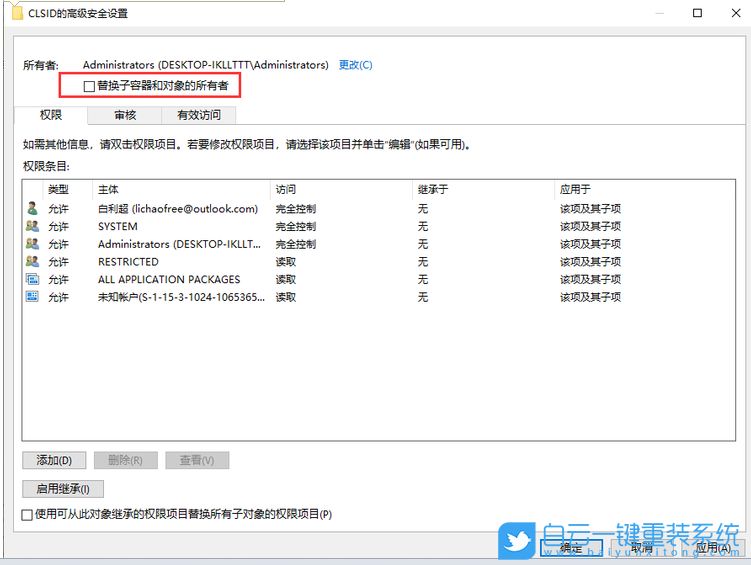Click the package icon beside ALL APPLICATION PACKAGES
Screen dimensions: 751x565
point(32,279)
